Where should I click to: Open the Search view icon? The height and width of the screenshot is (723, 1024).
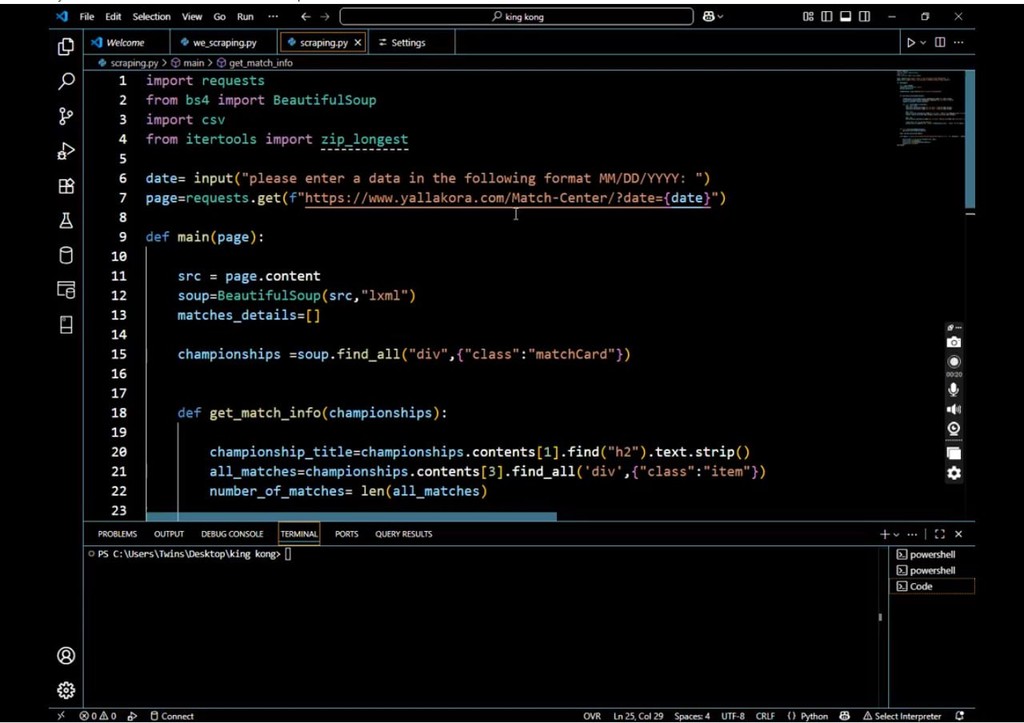coord(66,82)
